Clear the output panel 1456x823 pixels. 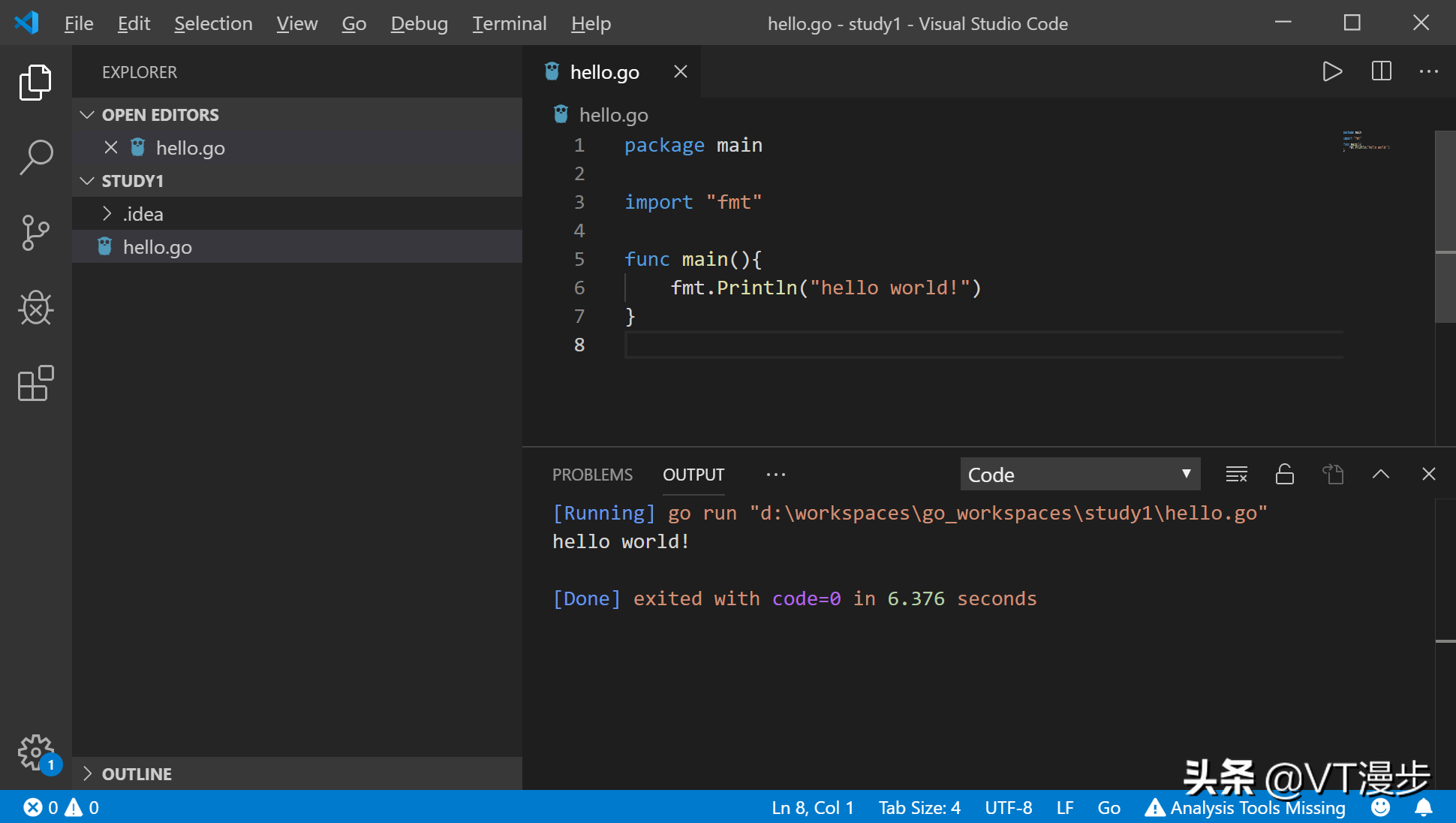pos(1236,475)
